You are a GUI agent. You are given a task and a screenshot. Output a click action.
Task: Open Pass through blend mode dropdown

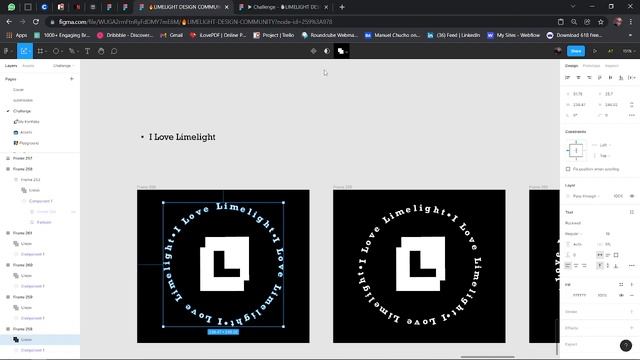tap(586, 196)
